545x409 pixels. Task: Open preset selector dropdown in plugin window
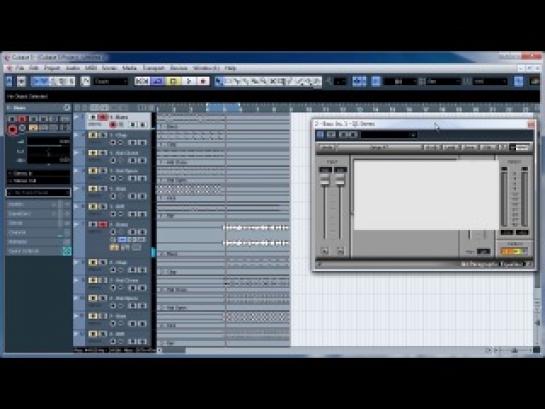[x=389, y=134]
